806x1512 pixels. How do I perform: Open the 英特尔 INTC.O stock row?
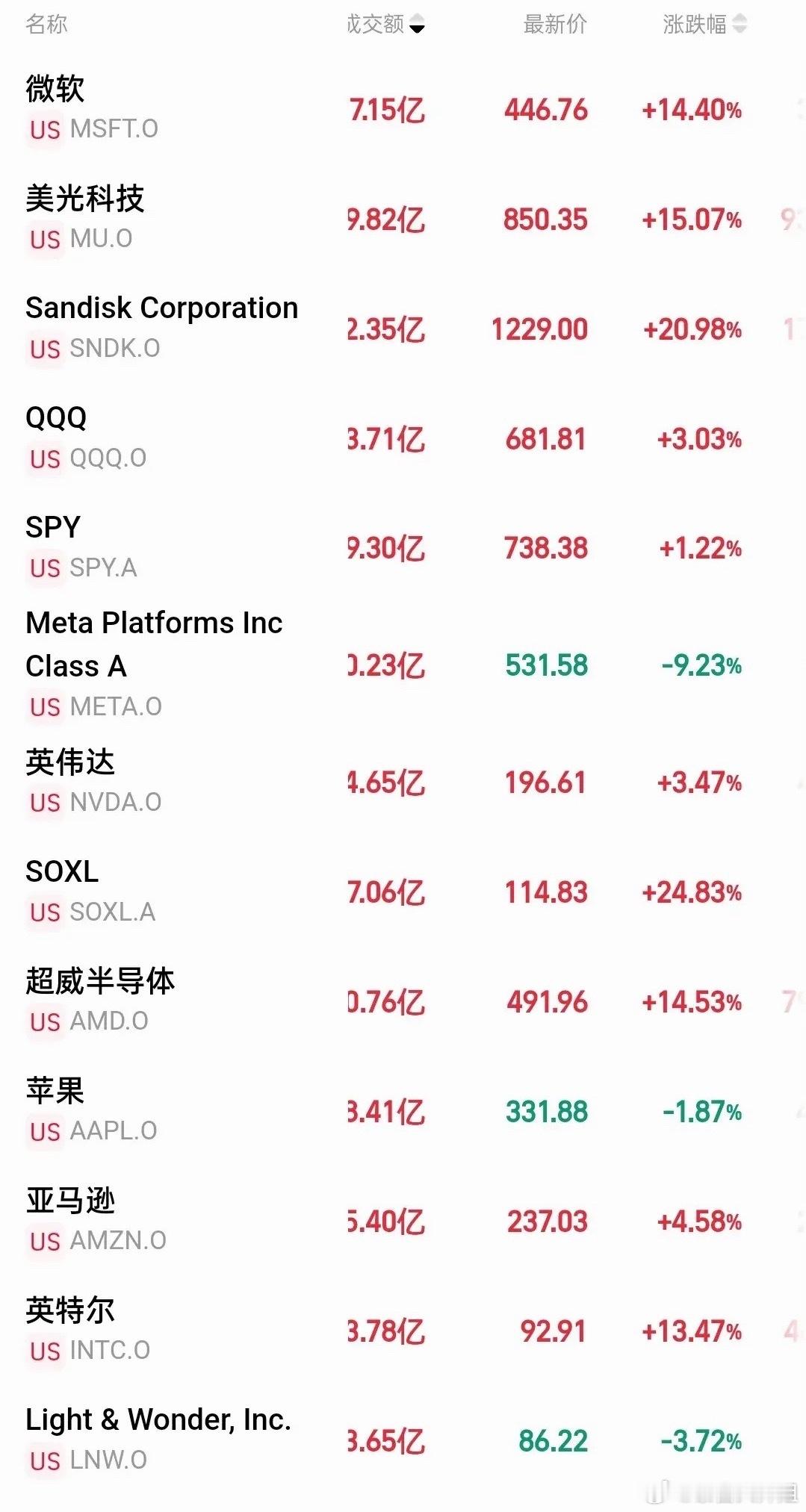click(403, 1331)
